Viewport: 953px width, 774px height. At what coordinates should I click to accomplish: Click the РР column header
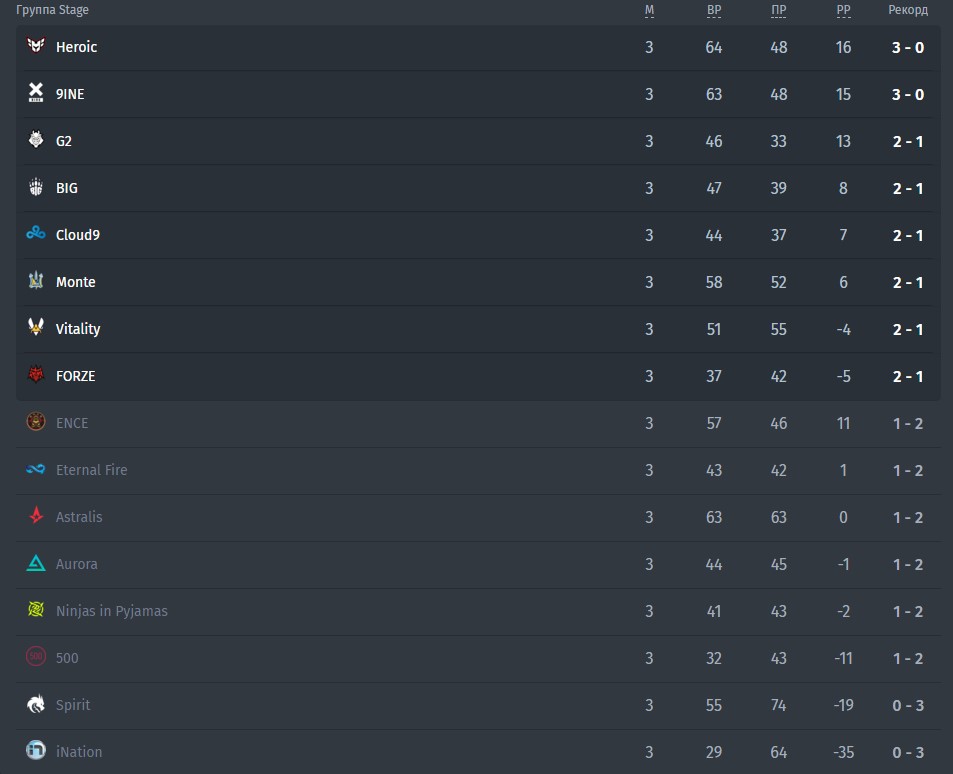pos(844,10)
